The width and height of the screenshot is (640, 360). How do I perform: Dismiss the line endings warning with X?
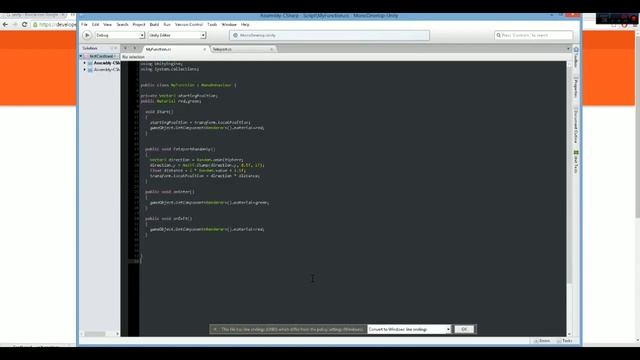[215, 329]
